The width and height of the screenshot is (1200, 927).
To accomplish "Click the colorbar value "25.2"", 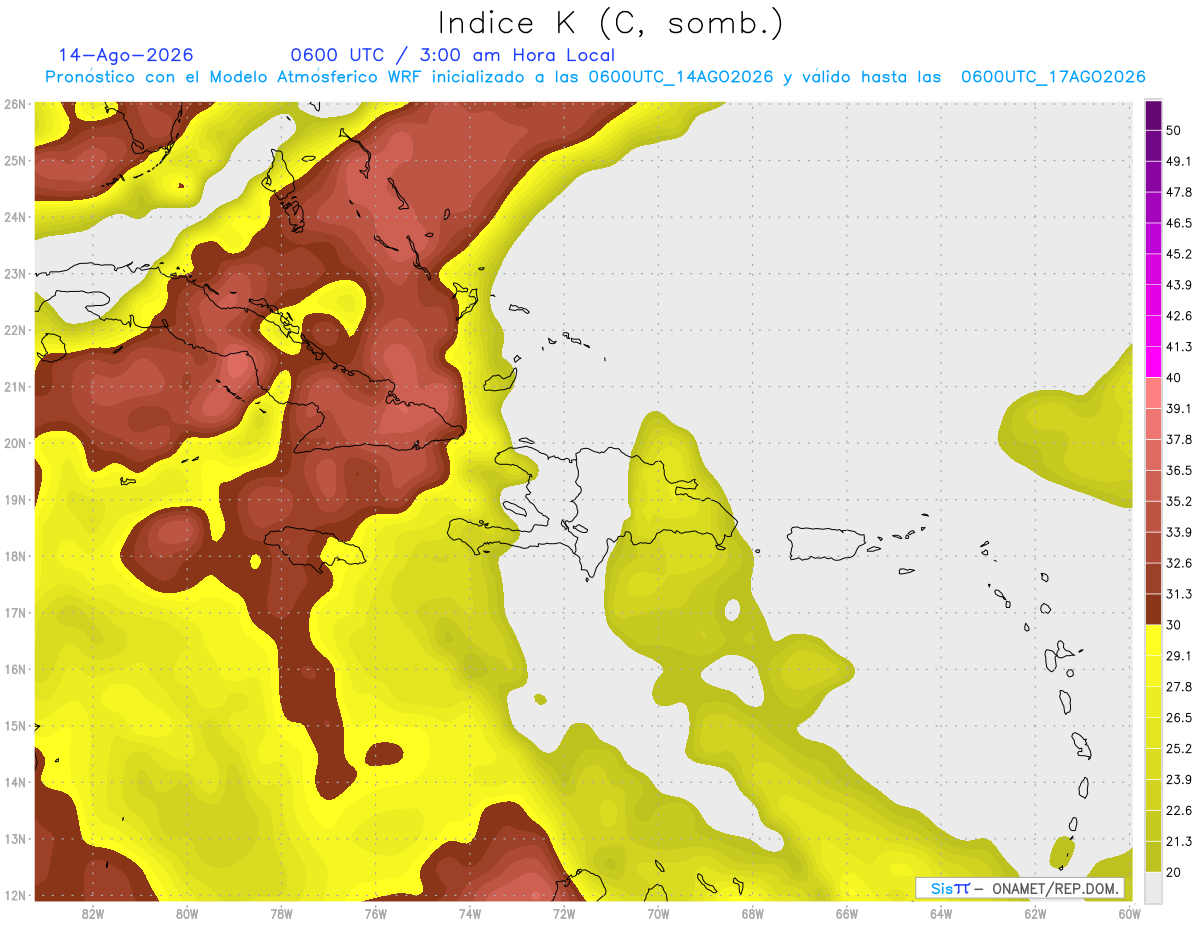I will pos(1179,749).
